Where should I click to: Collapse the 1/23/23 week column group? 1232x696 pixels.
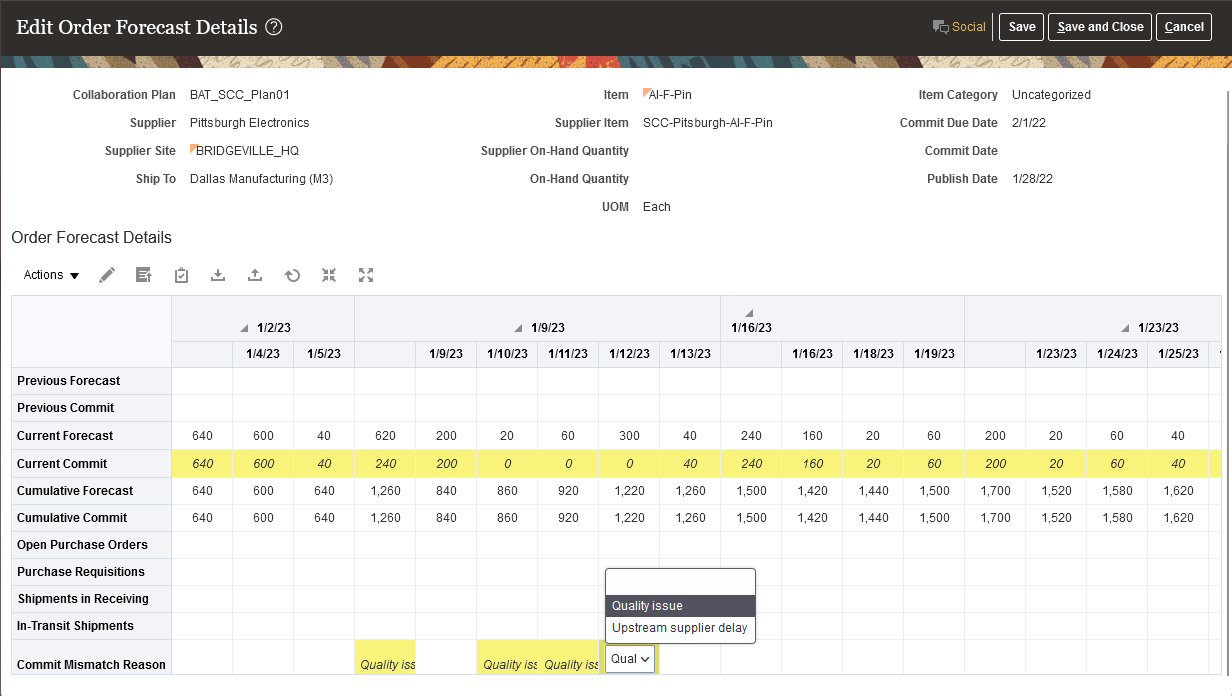tap(1126, 328)
